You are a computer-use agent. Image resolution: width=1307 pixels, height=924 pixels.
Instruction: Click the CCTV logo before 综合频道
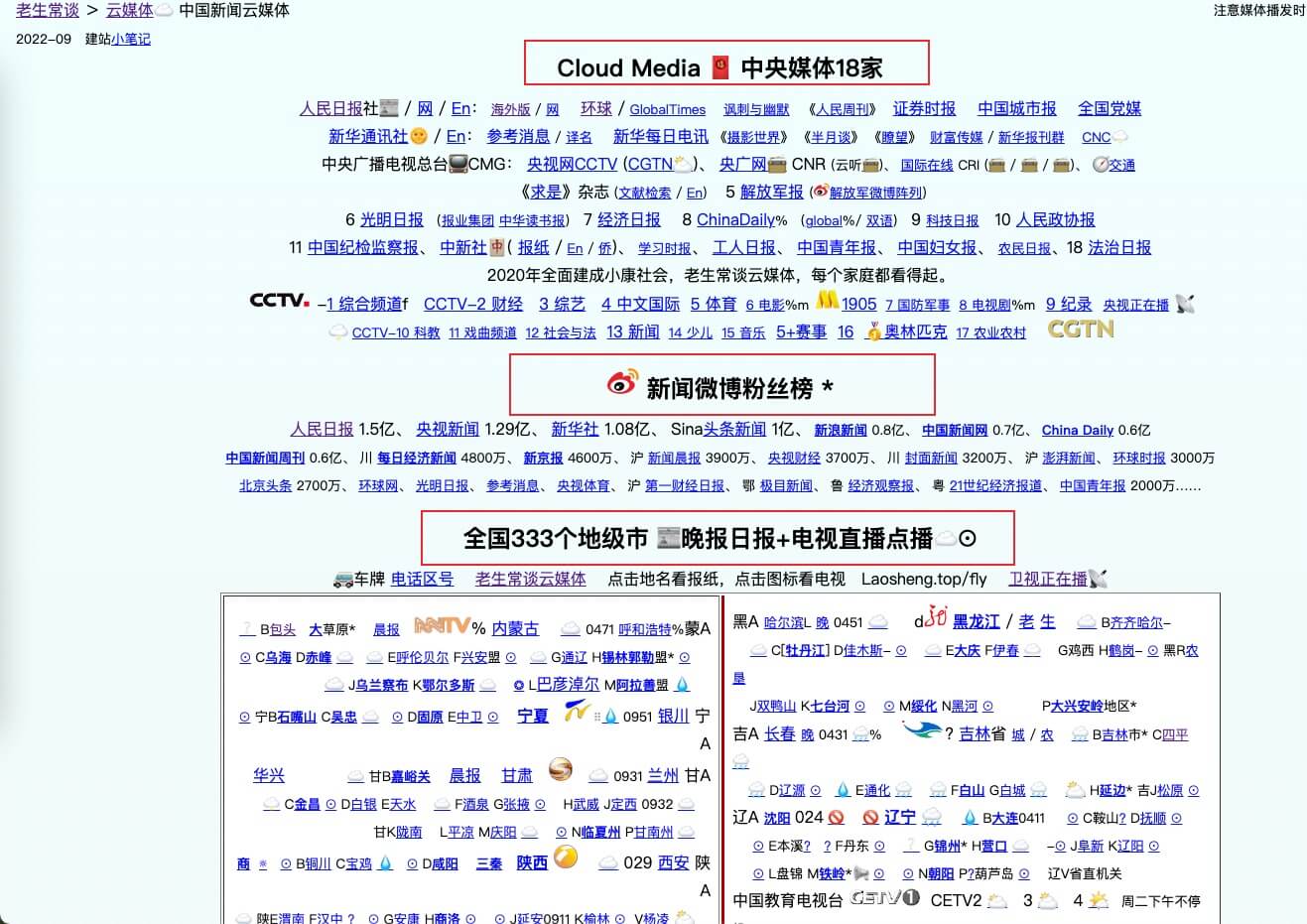tap(280, 300)
